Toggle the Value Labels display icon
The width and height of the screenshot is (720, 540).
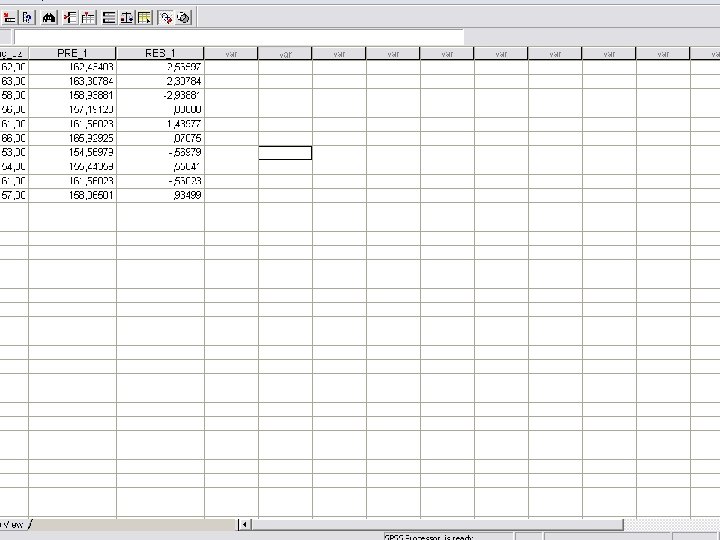[165, 18]
